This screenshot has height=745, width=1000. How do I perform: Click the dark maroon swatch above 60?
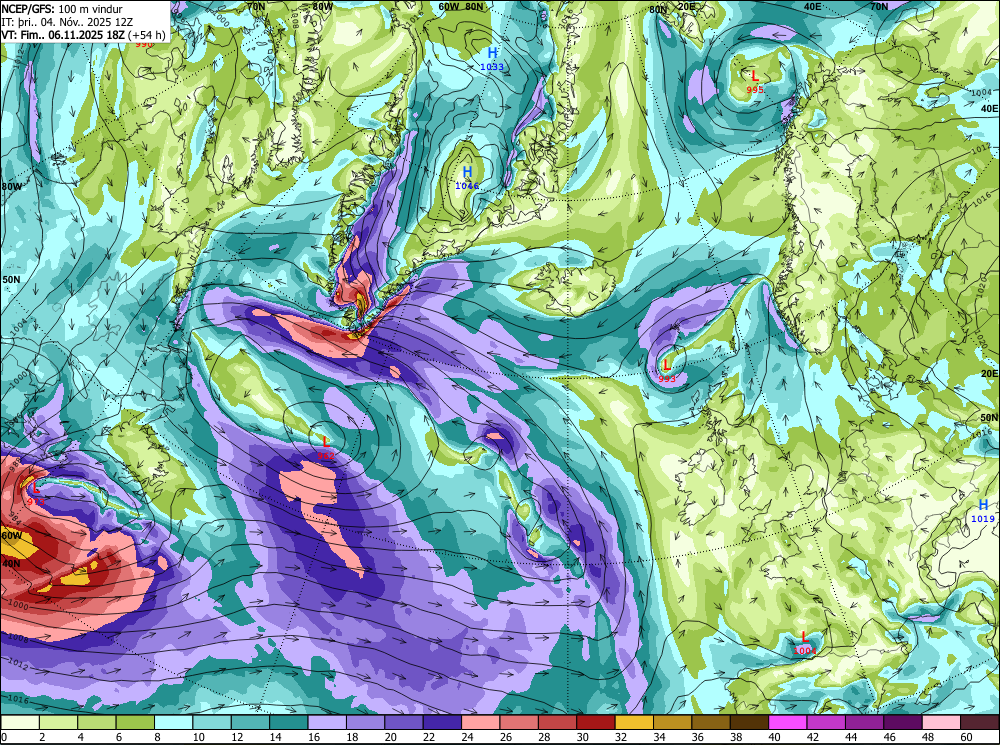pyautogui.click(x=980, y=722)
